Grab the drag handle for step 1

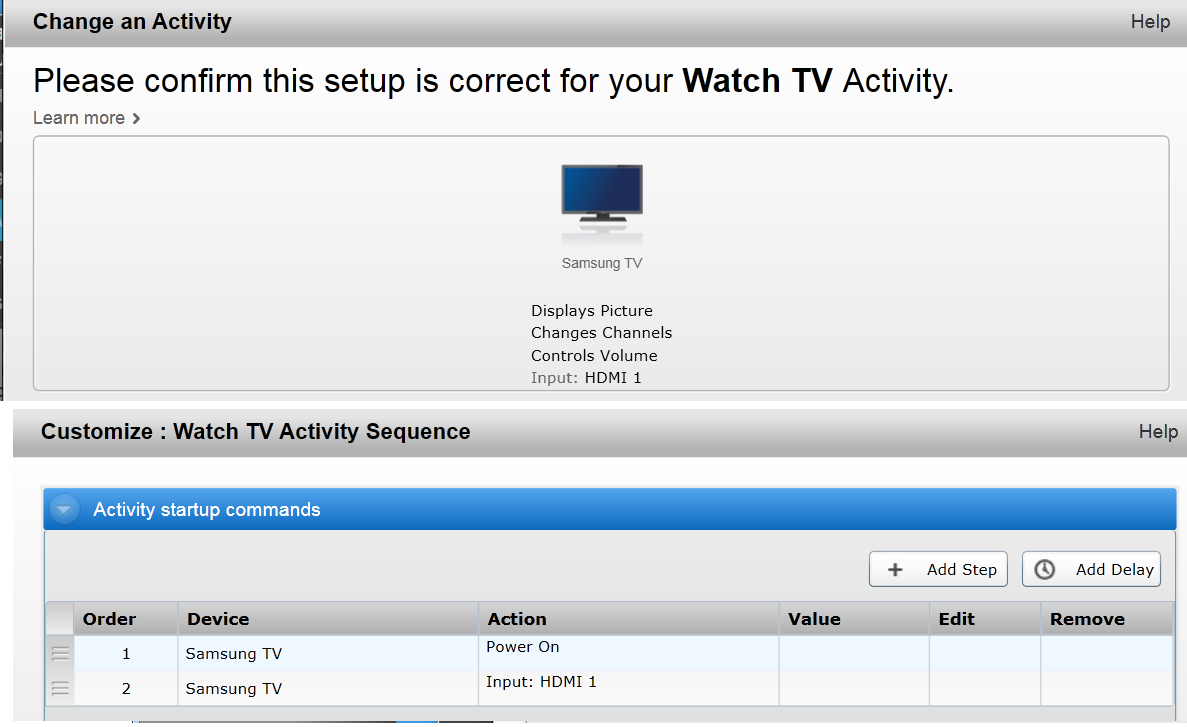pos(60,654)
